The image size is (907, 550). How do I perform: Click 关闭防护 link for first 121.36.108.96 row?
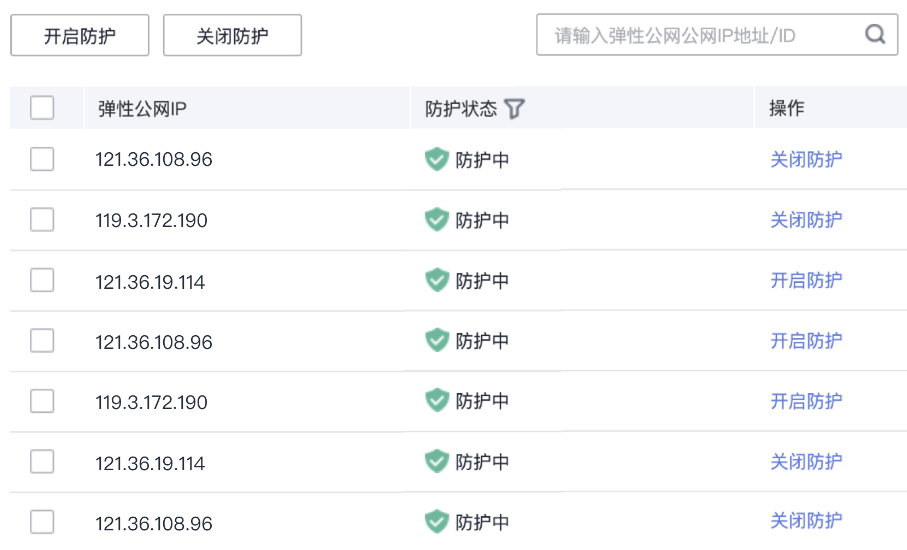[x=806, y=159]
